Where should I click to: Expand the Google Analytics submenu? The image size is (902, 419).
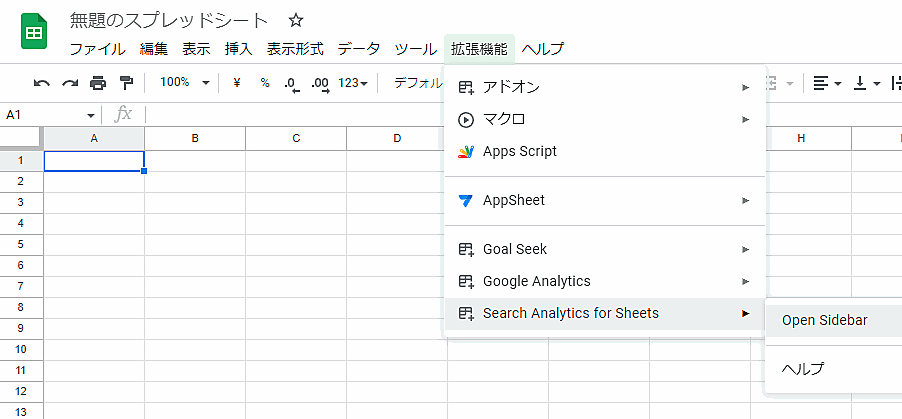pos(536,281)
